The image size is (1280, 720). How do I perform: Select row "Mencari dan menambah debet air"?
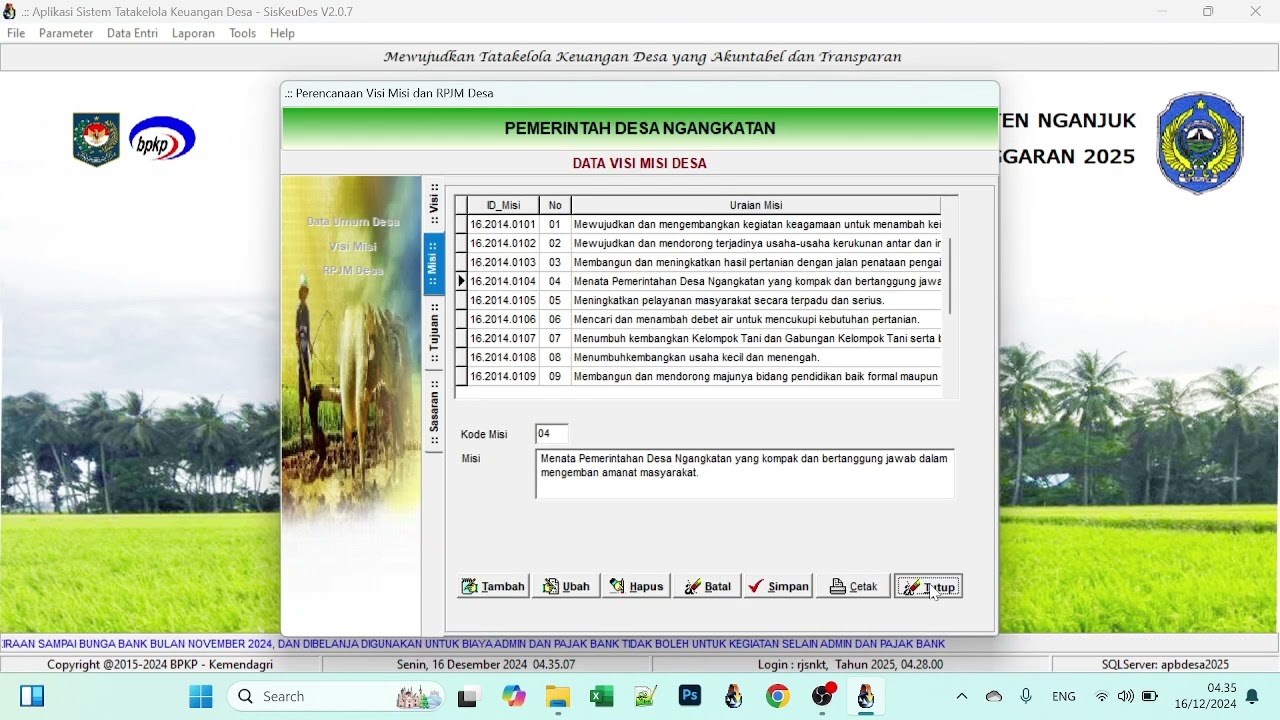coord(699,320)
